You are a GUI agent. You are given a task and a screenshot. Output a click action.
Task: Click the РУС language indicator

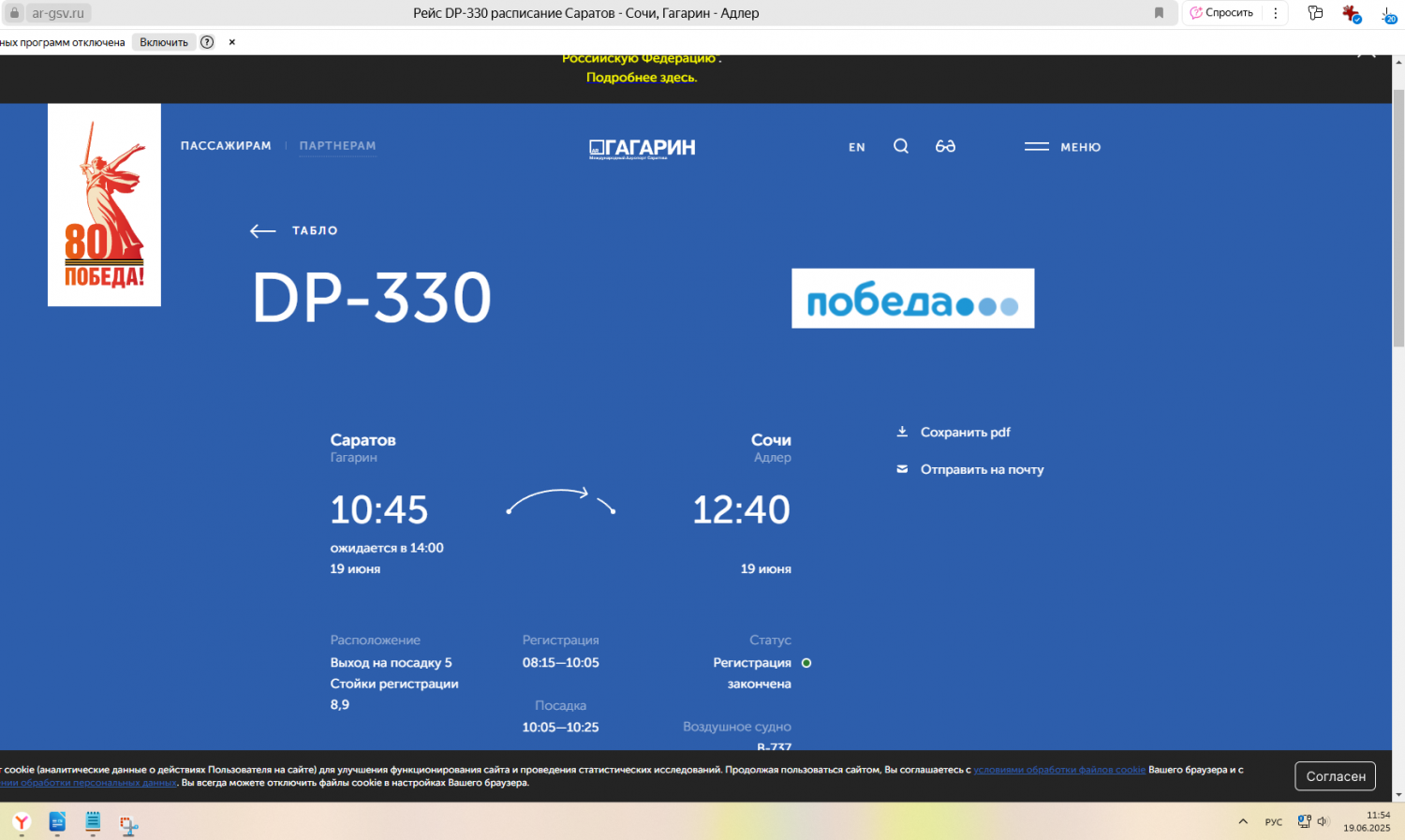(x=1273, y=822)
